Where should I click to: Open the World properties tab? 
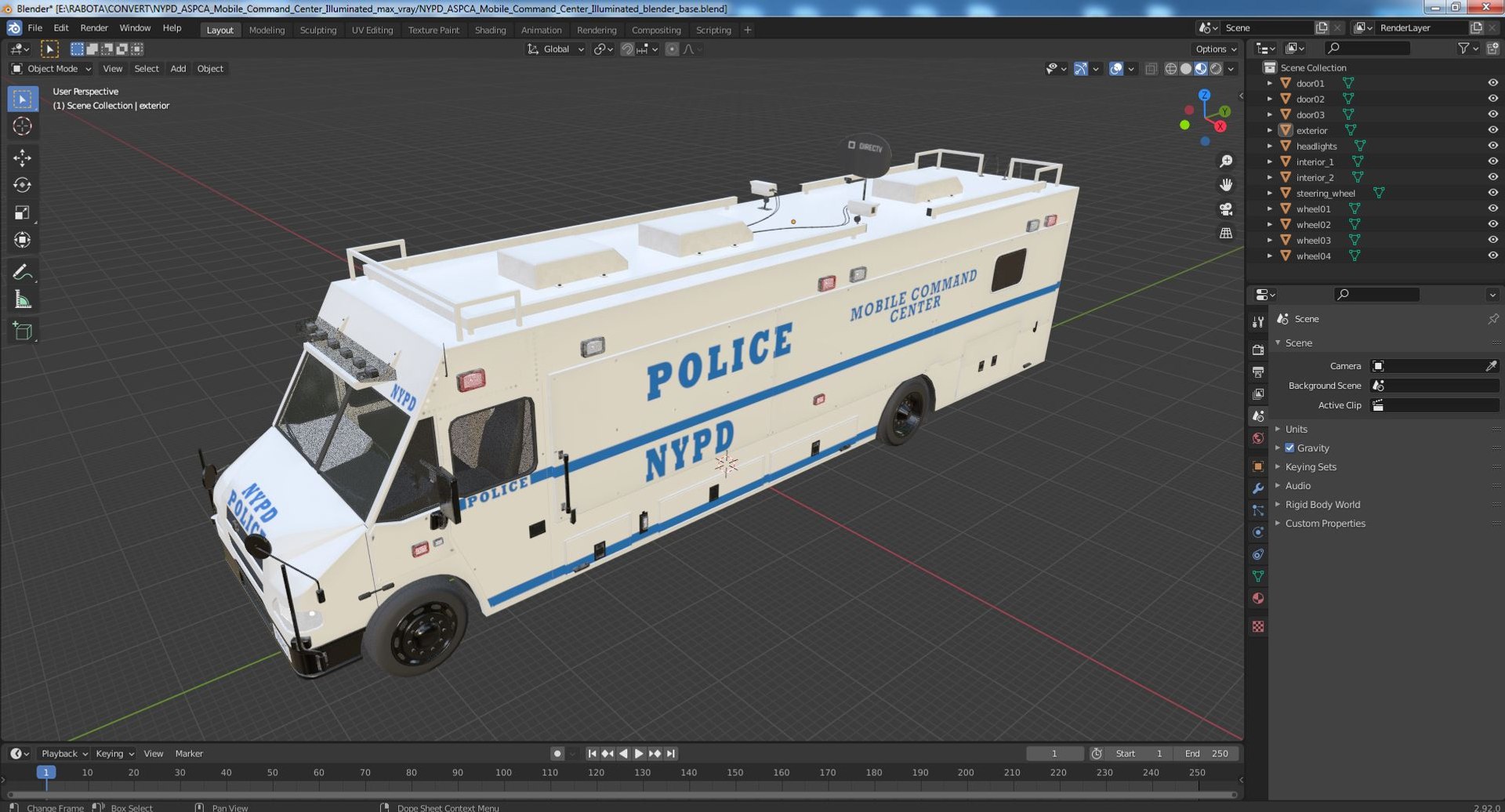(x=1258, y=438)
